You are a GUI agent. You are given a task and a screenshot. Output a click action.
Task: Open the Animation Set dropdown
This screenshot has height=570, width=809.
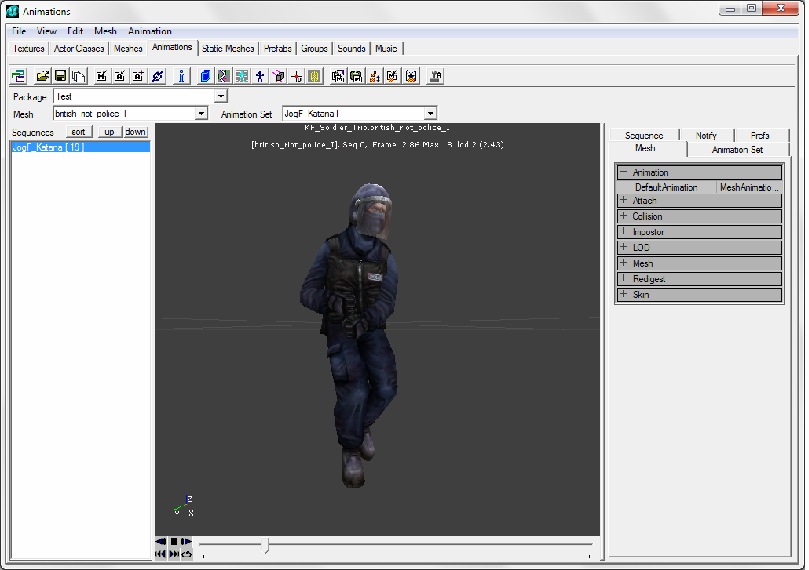coord(430,114)
